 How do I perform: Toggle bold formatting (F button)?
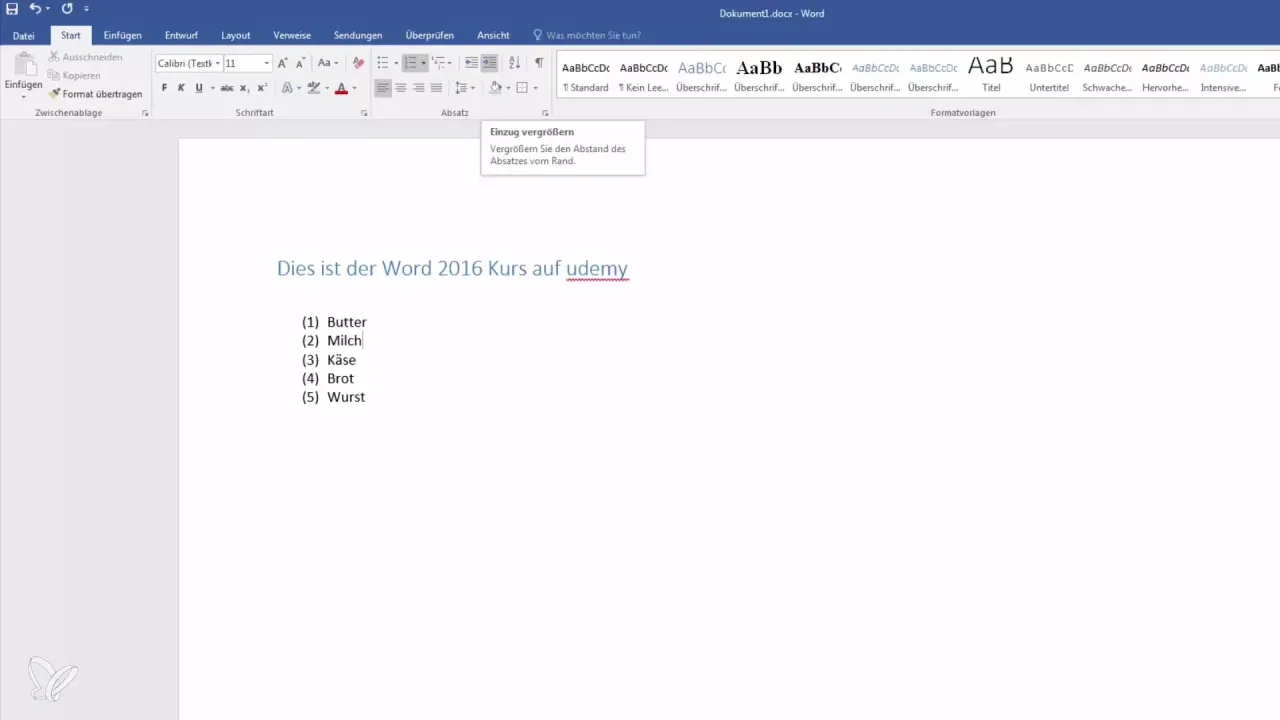coord(165,88)
